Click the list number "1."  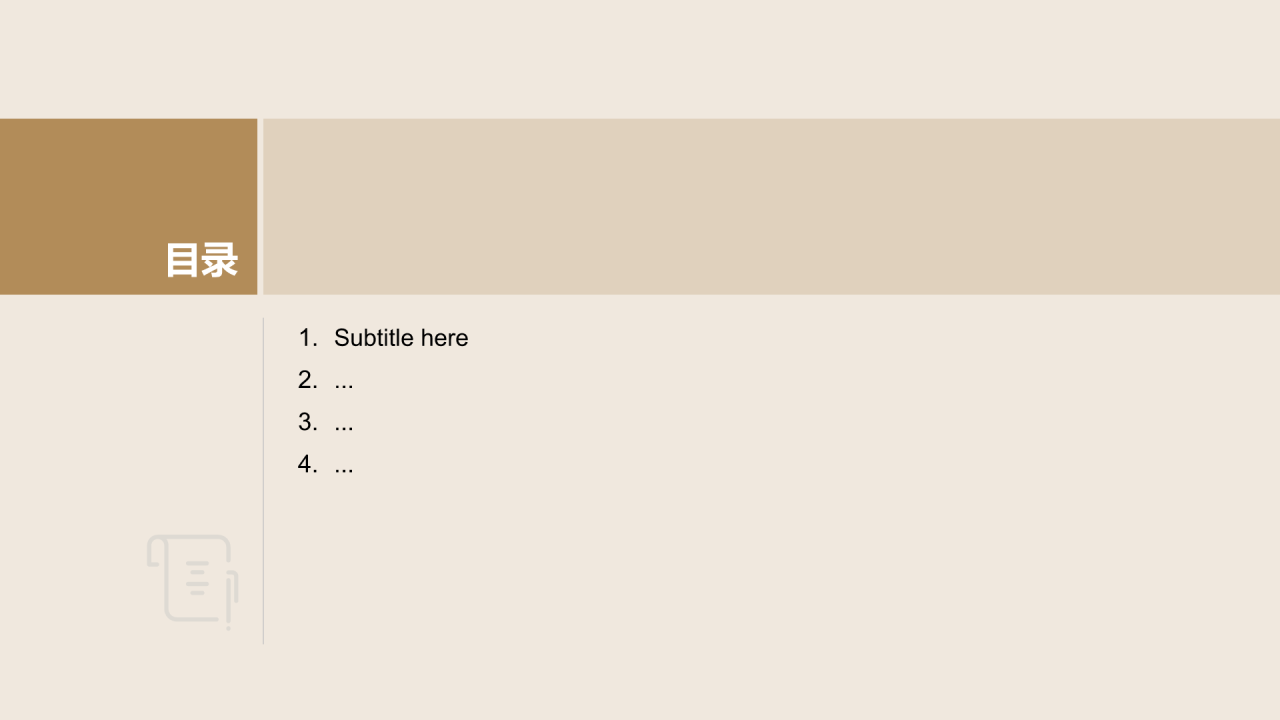[308, 338]
